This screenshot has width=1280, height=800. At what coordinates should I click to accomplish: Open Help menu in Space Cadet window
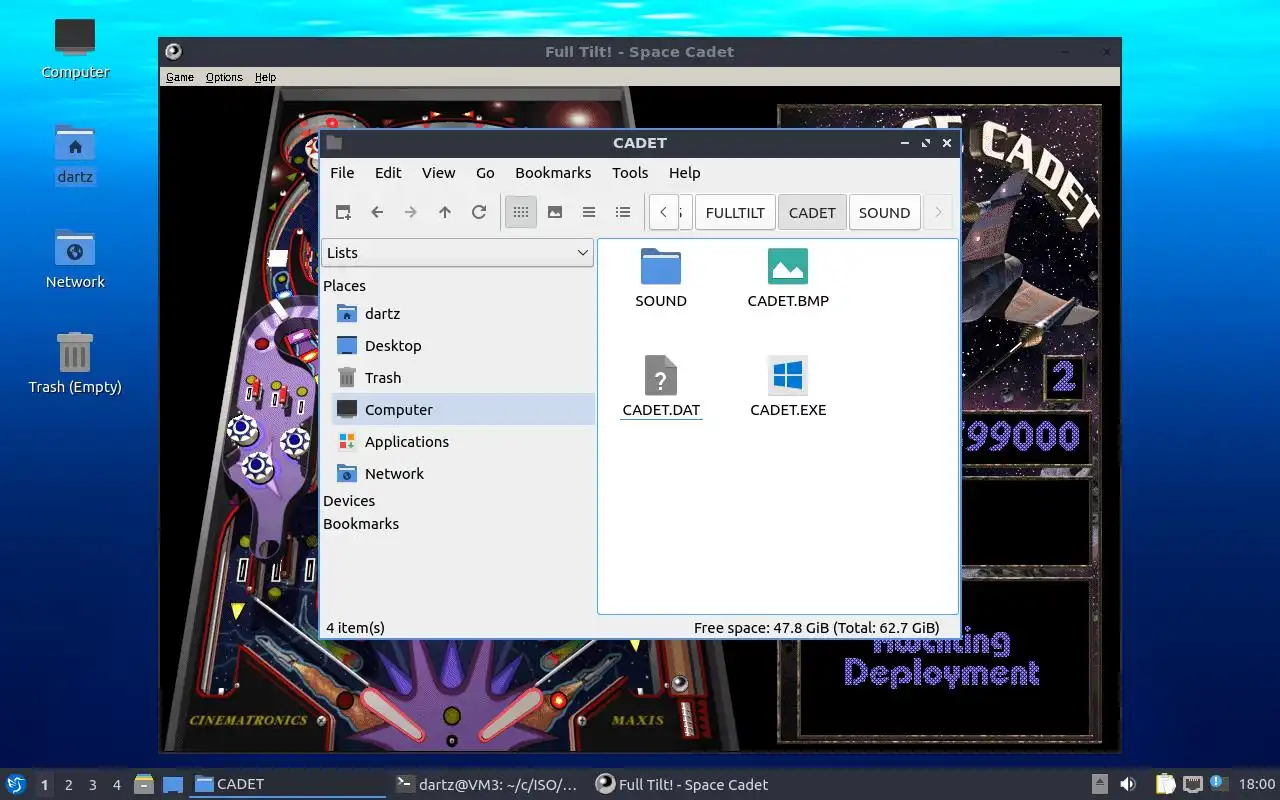[x=265, y=77]
